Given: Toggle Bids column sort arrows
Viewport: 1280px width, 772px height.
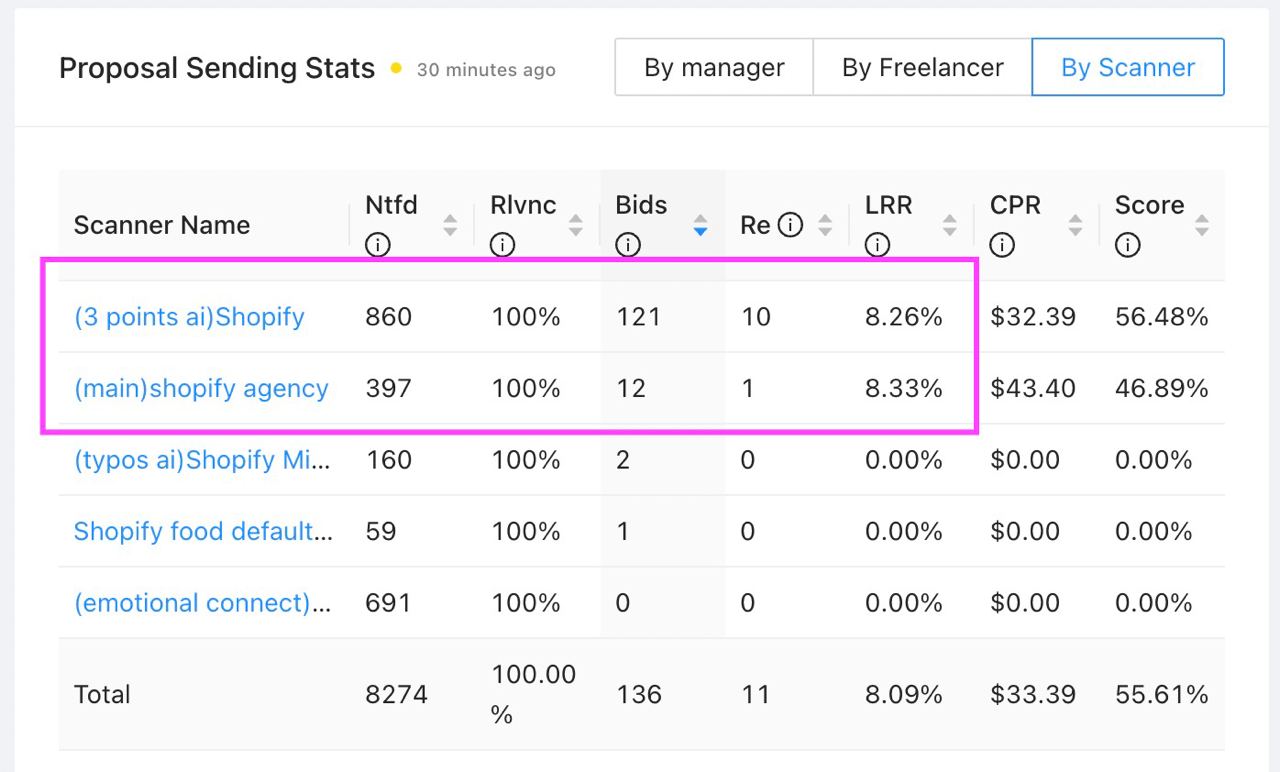Looking at the screenshot, I should point(700,225).
